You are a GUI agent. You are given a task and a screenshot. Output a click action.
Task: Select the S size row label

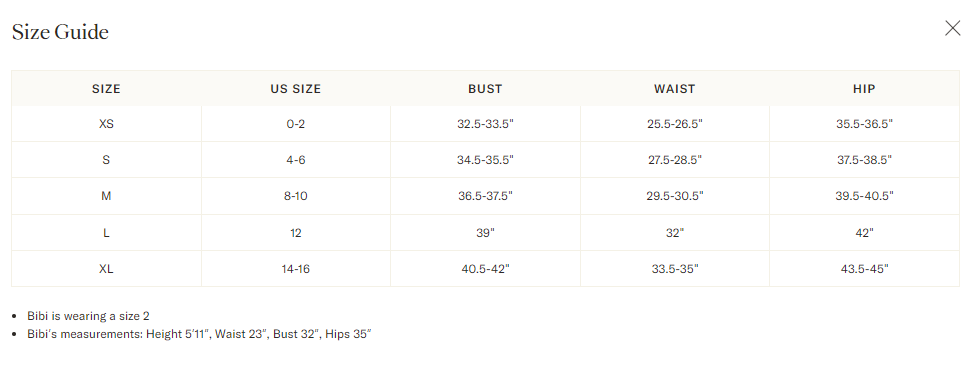tap(107, 160)
